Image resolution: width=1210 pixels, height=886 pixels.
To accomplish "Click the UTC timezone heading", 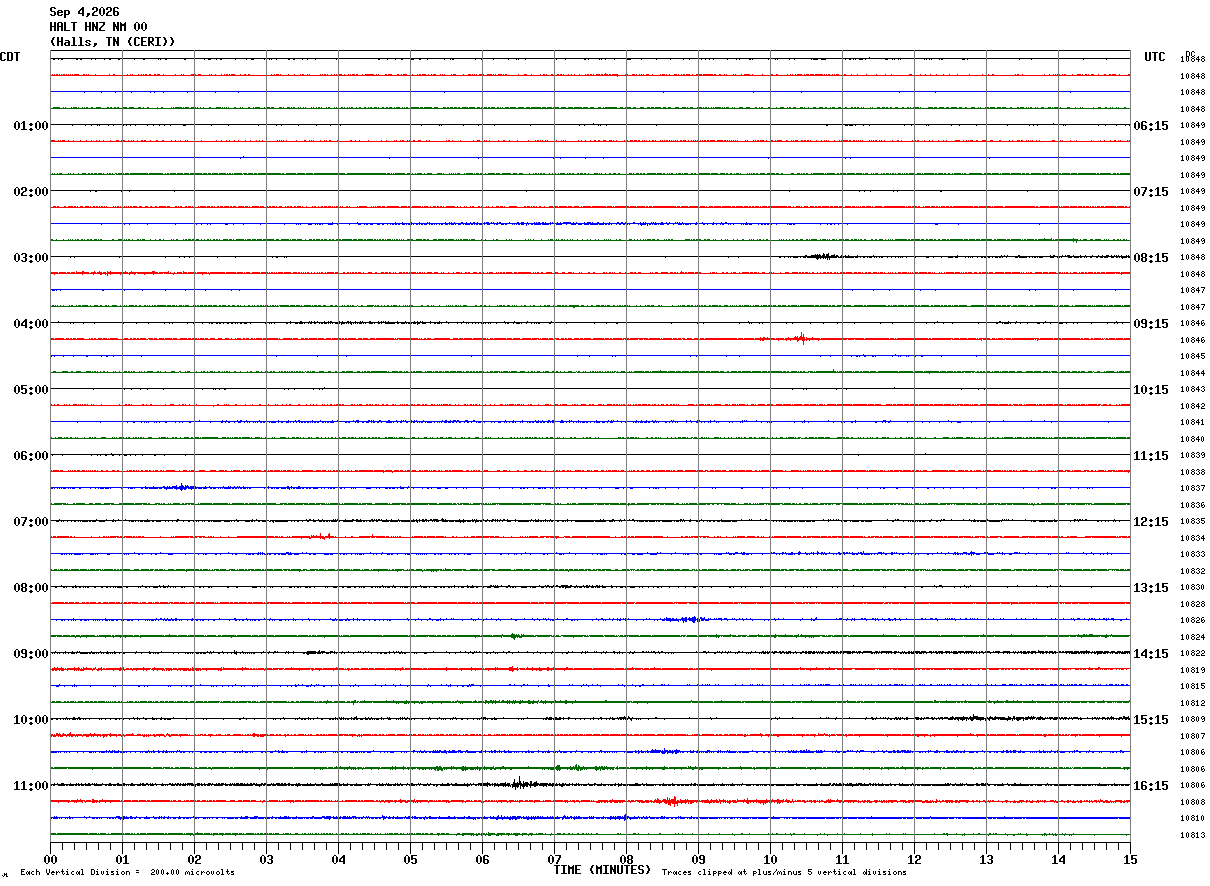I will [1155, 57].
